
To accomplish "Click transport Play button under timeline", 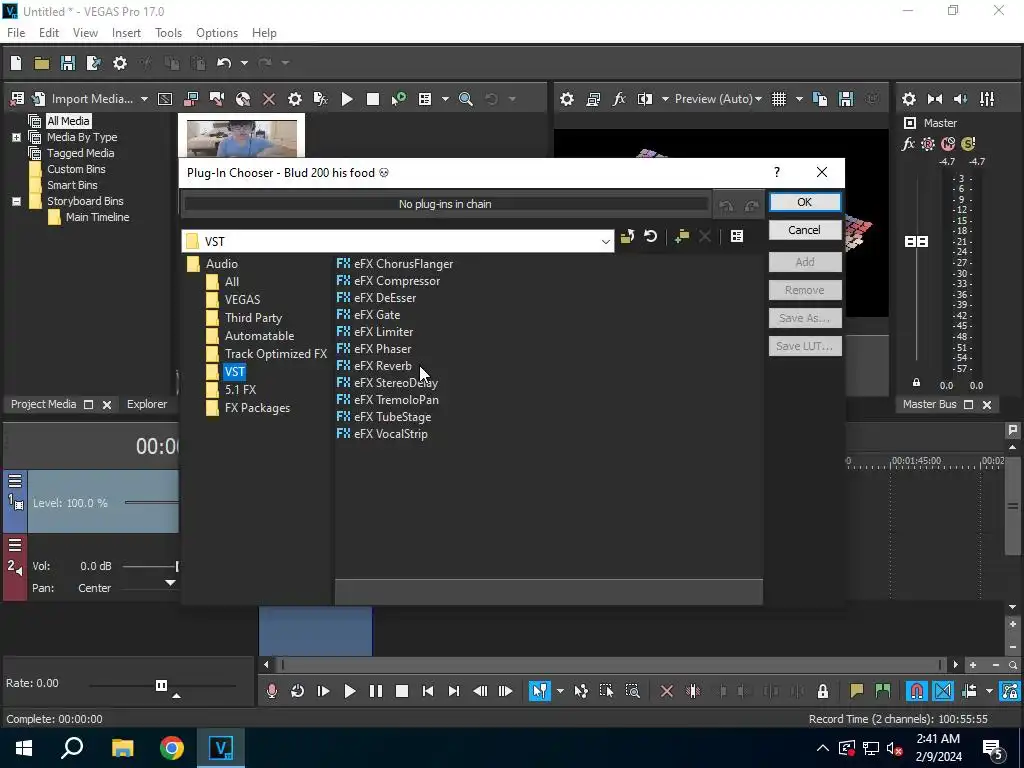I will tap(349, 691).
